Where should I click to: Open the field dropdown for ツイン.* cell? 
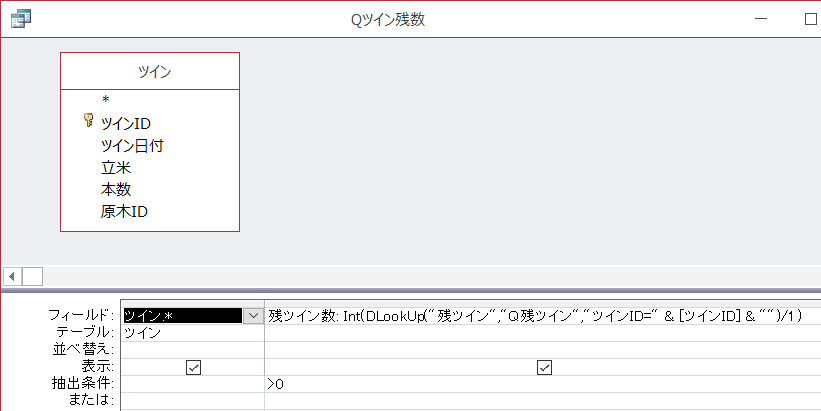click(254, 316)
